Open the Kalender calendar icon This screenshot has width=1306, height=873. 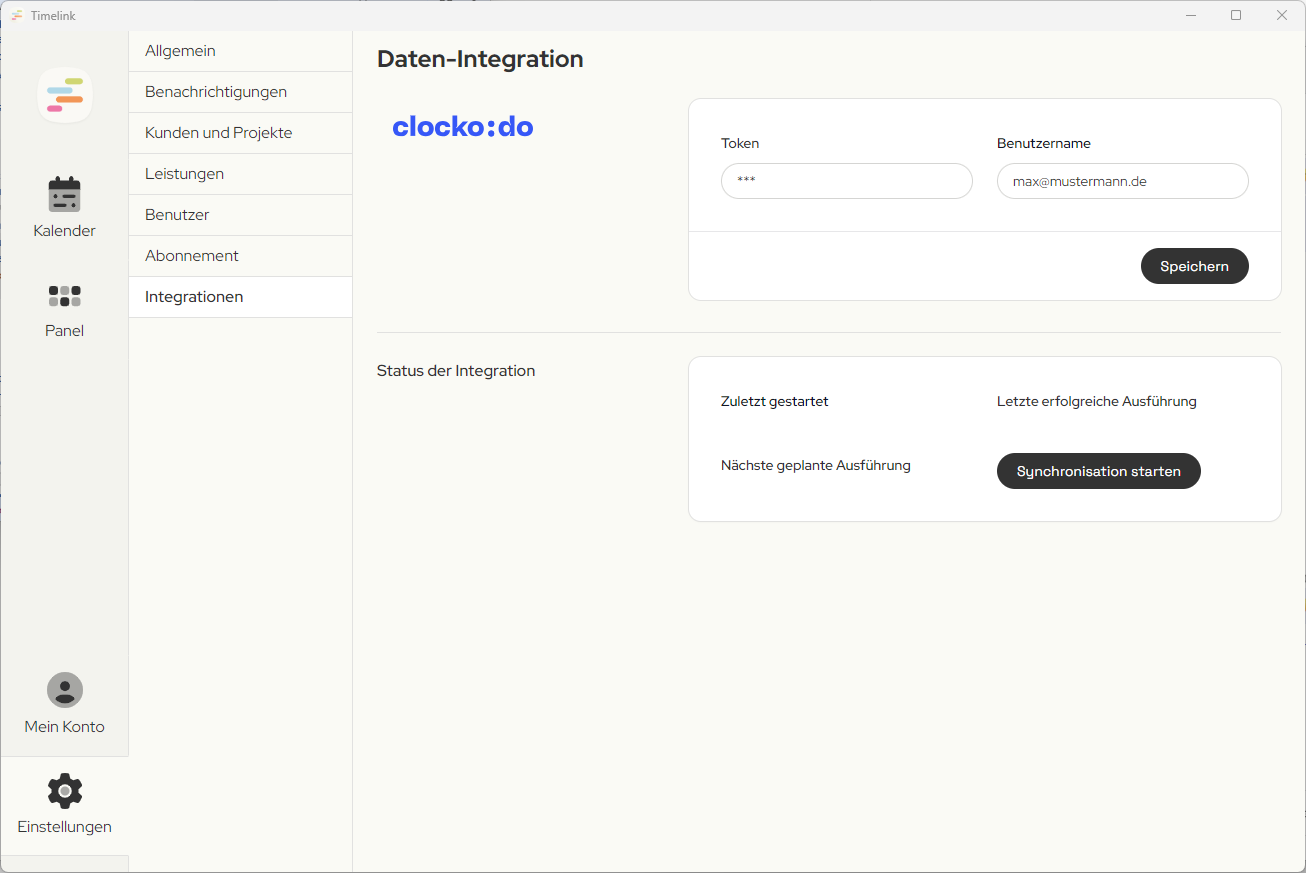[x=65, y=194]
